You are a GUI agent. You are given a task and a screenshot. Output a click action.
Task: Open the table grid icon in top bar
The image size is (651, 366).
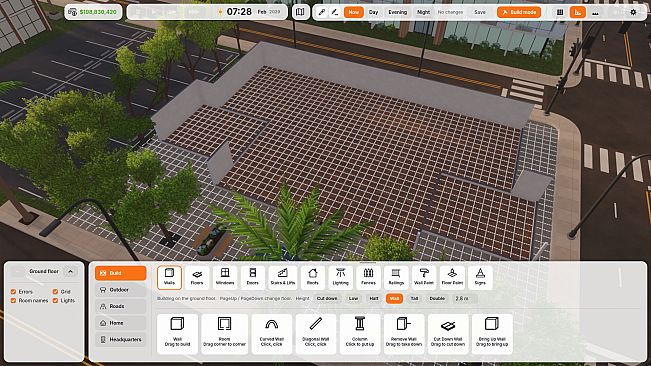coord(560,12)
